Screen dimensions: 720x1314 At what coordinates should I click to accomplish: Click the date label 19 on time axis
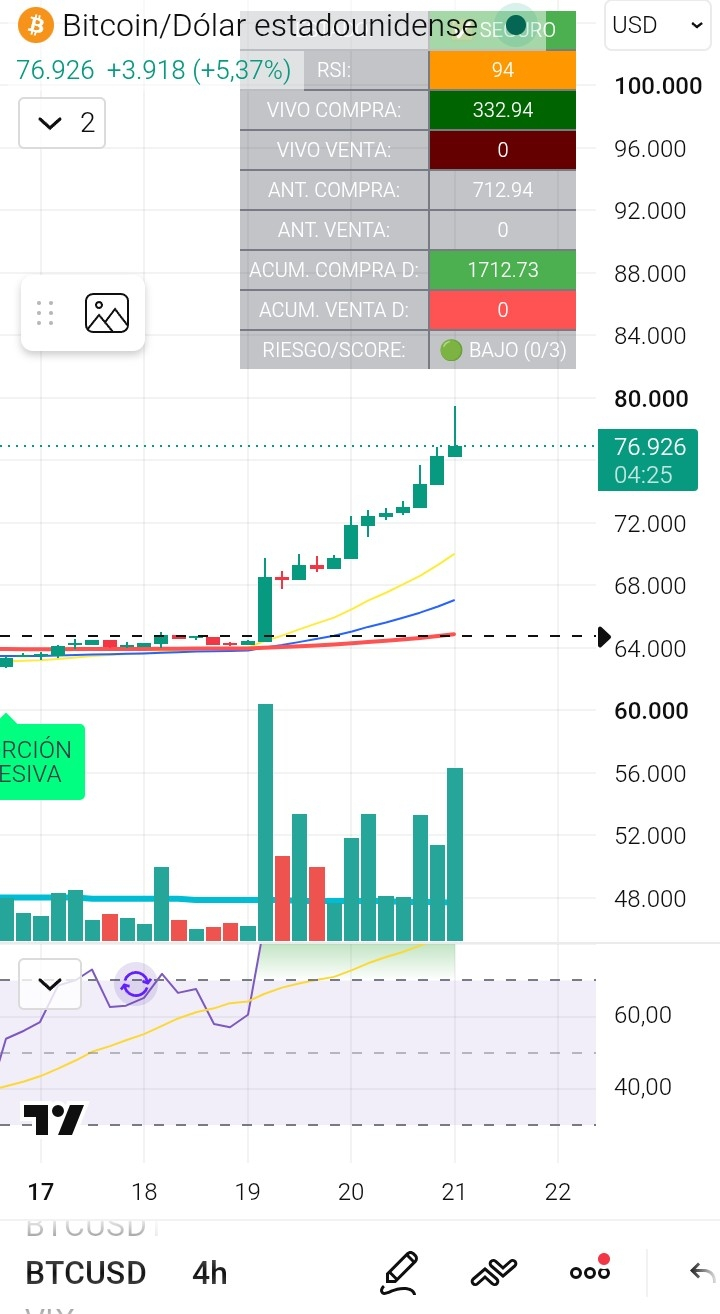pyautogui.click(x=247, y=1192)
